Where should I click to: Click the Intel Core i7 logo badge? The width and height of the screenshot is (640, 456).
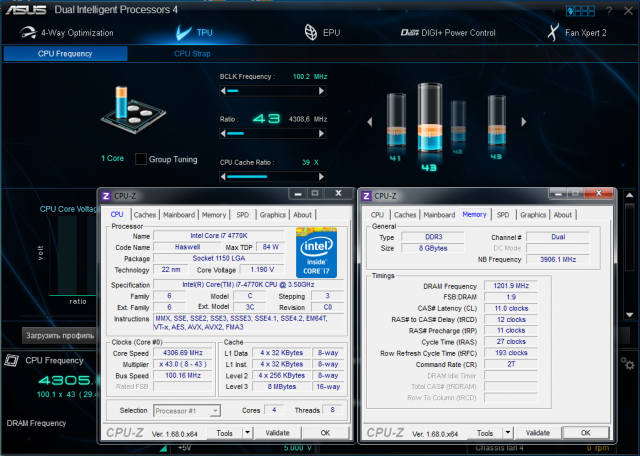point(316,253)
